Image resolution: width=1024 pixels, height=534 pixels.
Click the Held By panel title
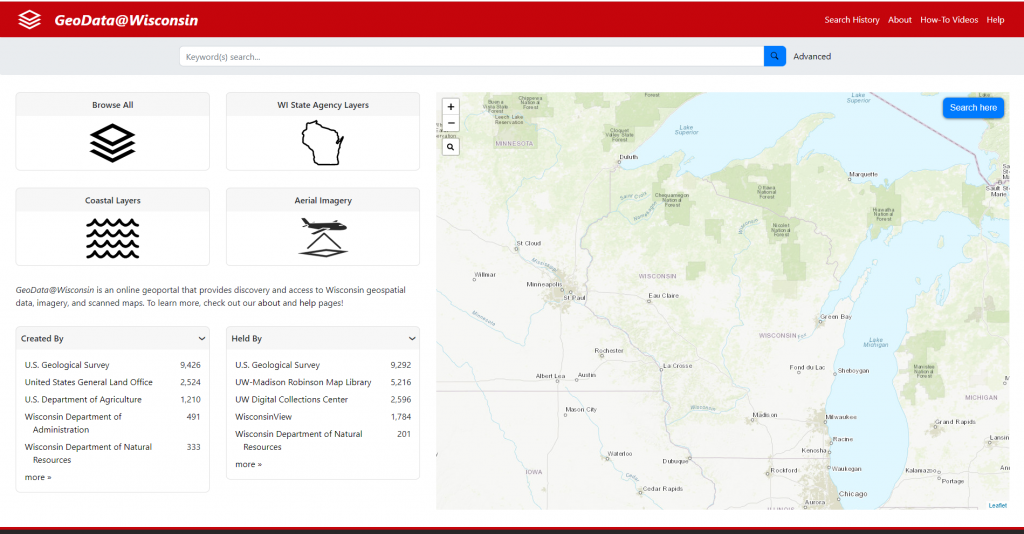[246, 338]
